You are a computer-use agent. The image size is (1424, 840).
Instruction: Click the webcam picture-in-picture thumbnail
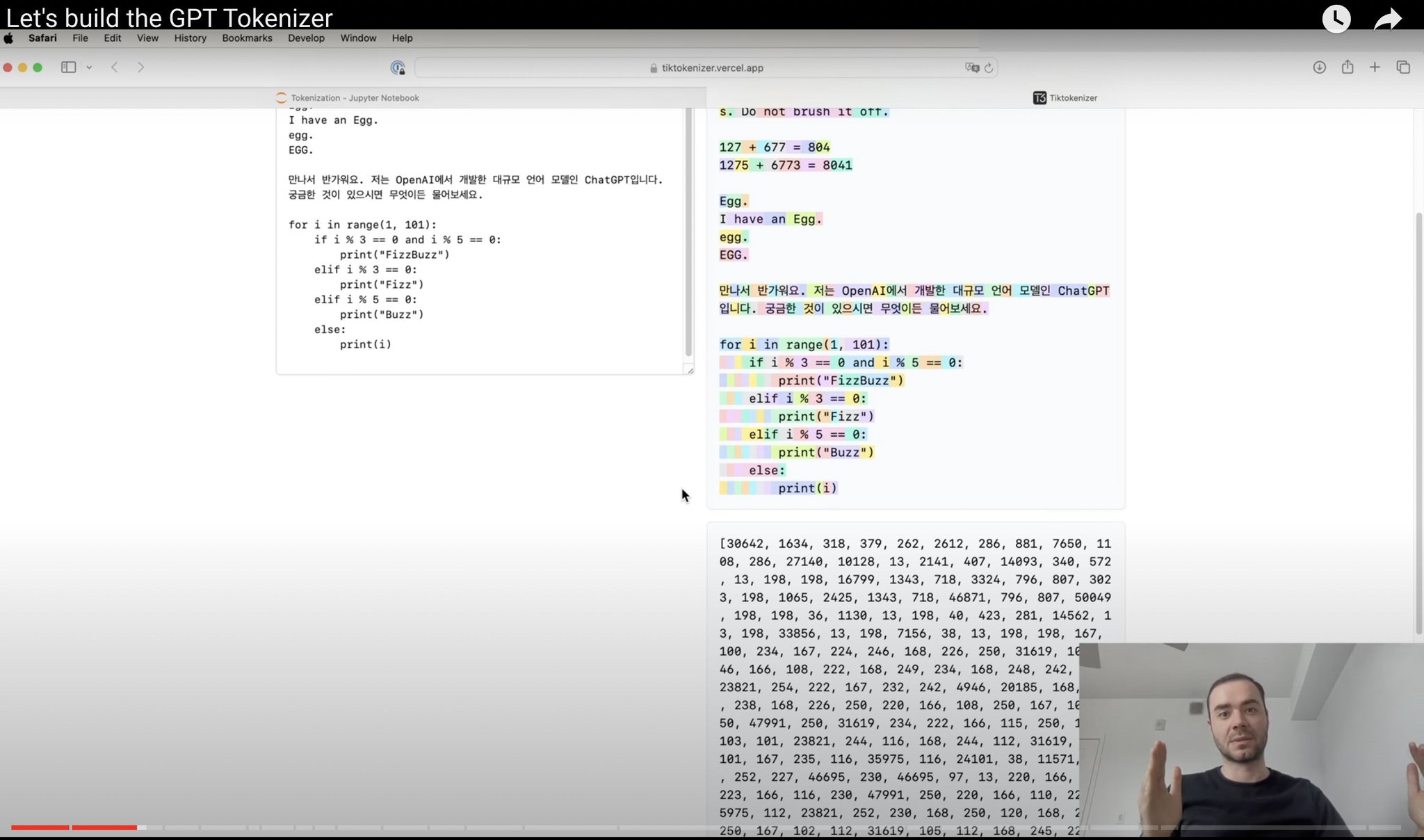tap(1252, 740)
